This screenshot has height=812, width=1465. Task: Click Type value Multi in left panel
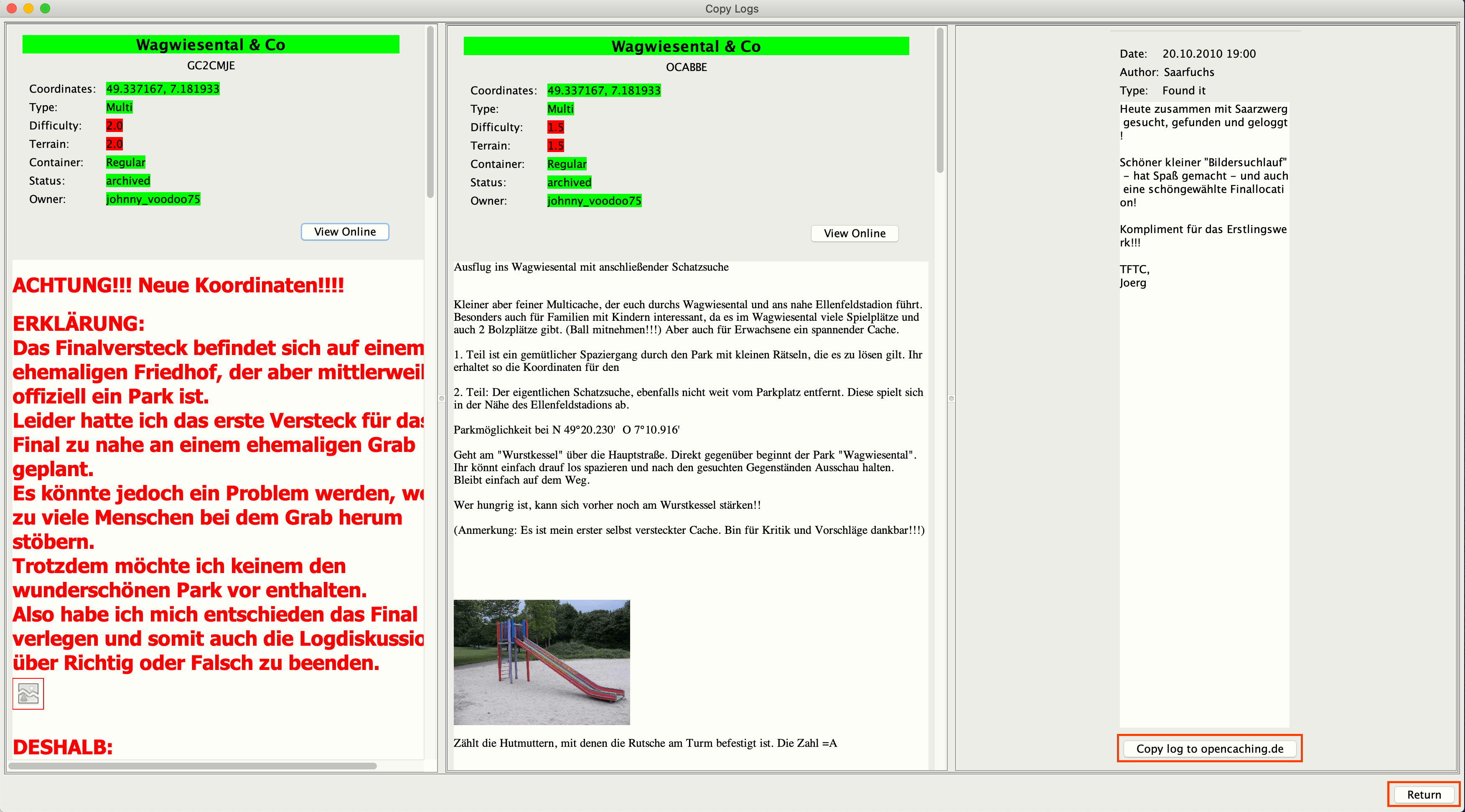click(x=120, y=107)
